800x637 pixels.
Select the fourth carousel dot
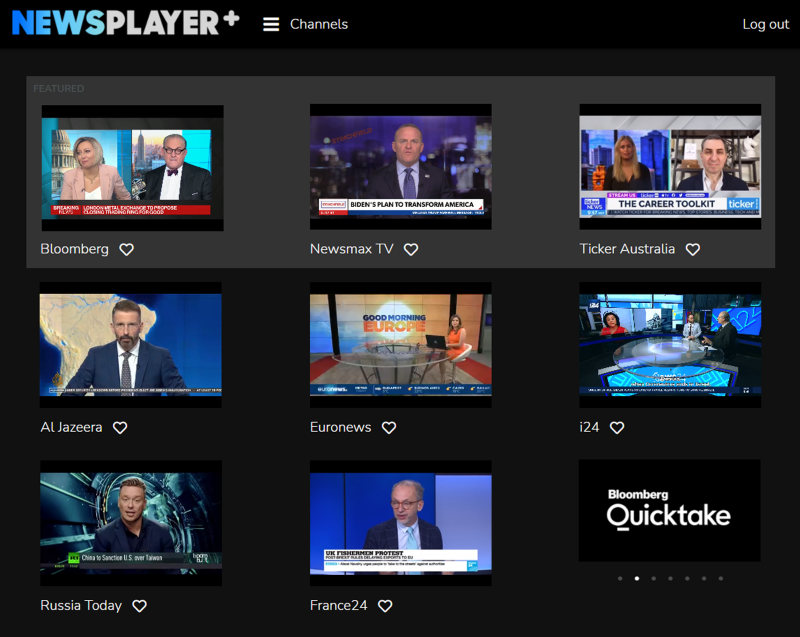[670, 578]
